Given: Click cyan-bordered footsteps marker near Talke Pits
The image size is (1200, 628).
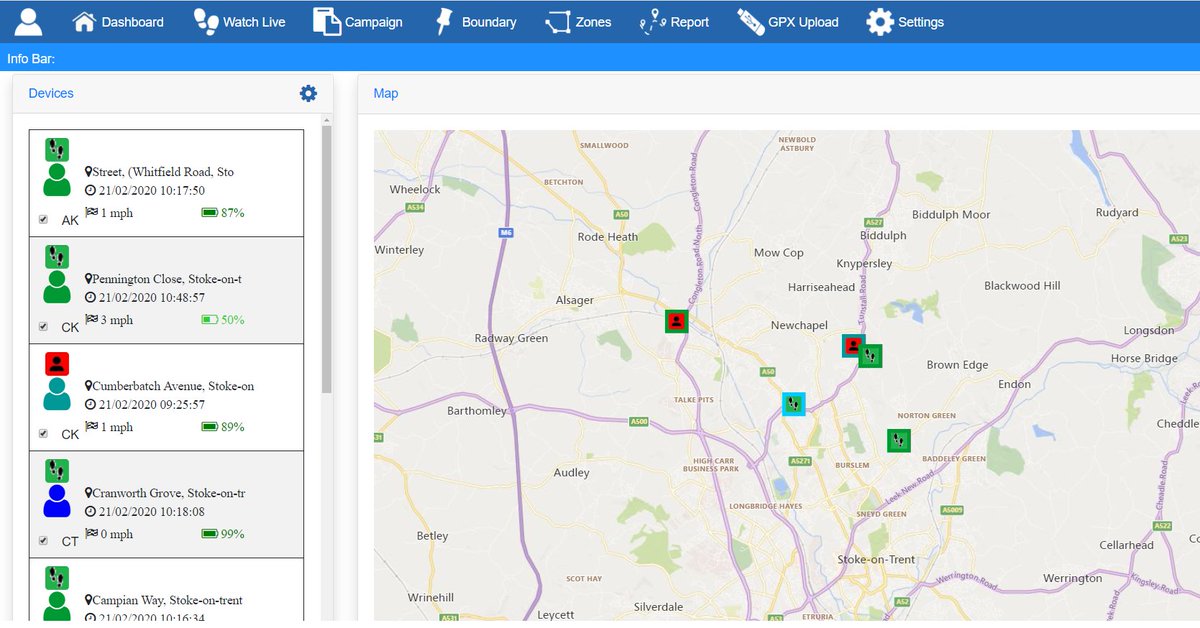Looking at the screenshot, I should (x=793, y=404).
